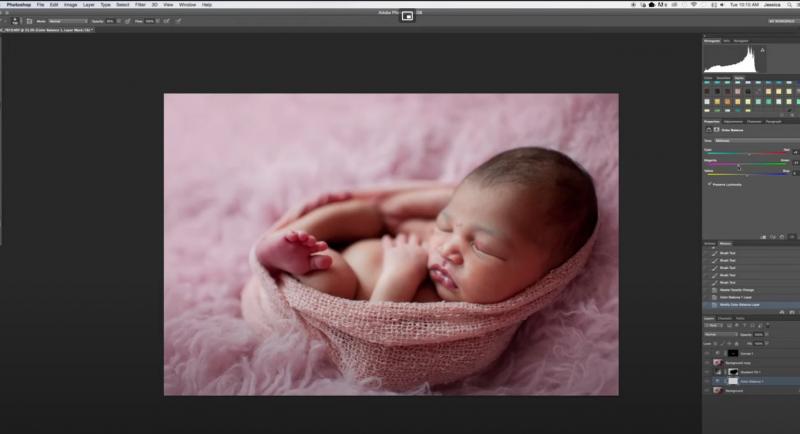Hide the Background copy layer
This screenshot has height=434, width=800.
click(x=708, y=362)
